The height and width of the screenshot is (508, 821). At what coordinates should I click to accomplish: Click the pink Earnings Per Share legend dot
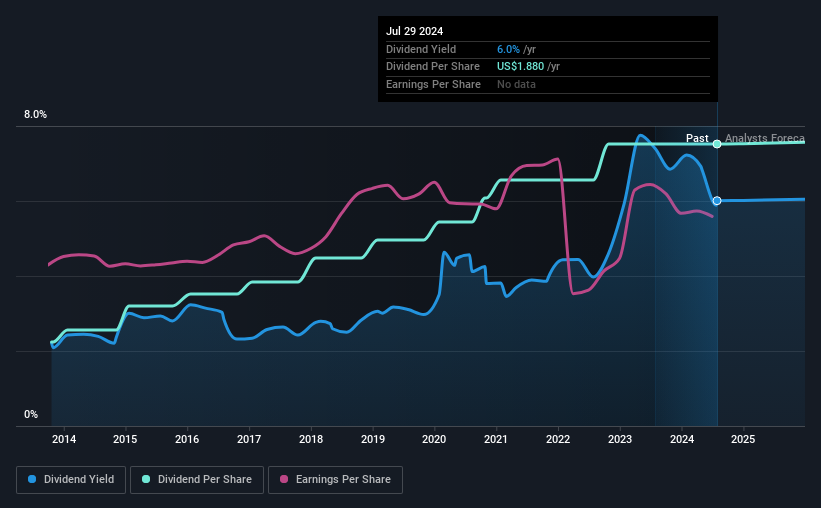click(x=284, y=479)
